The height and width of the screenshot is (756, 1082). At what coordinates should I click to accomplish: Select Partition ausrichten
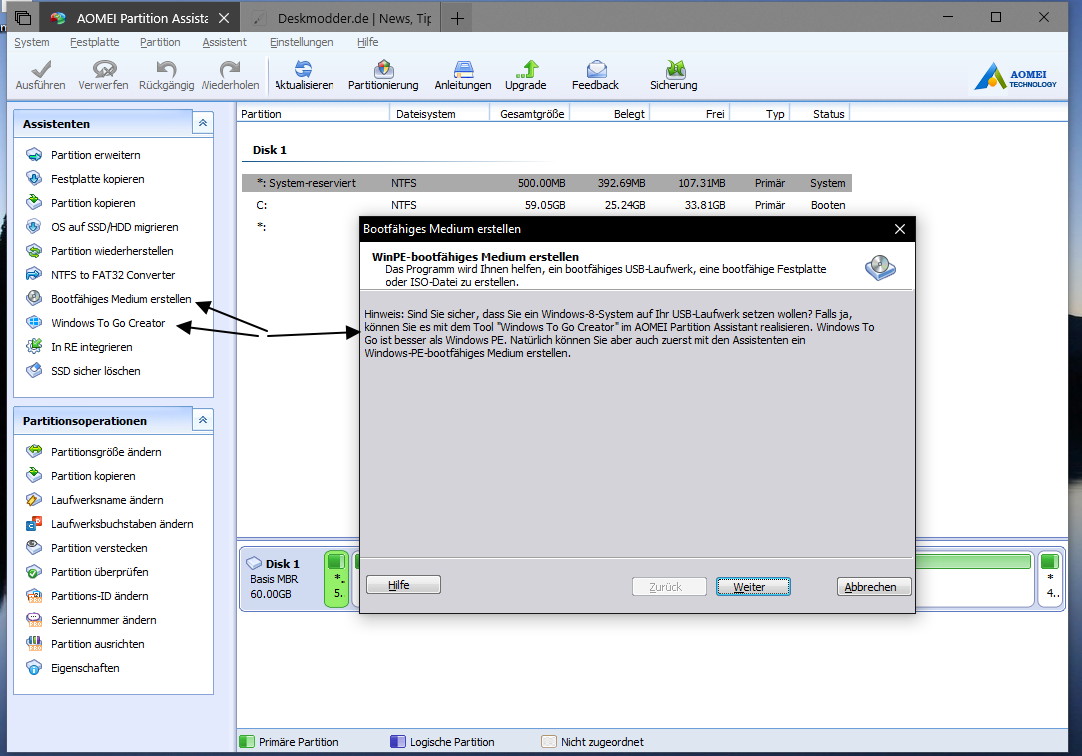(97, 644)
